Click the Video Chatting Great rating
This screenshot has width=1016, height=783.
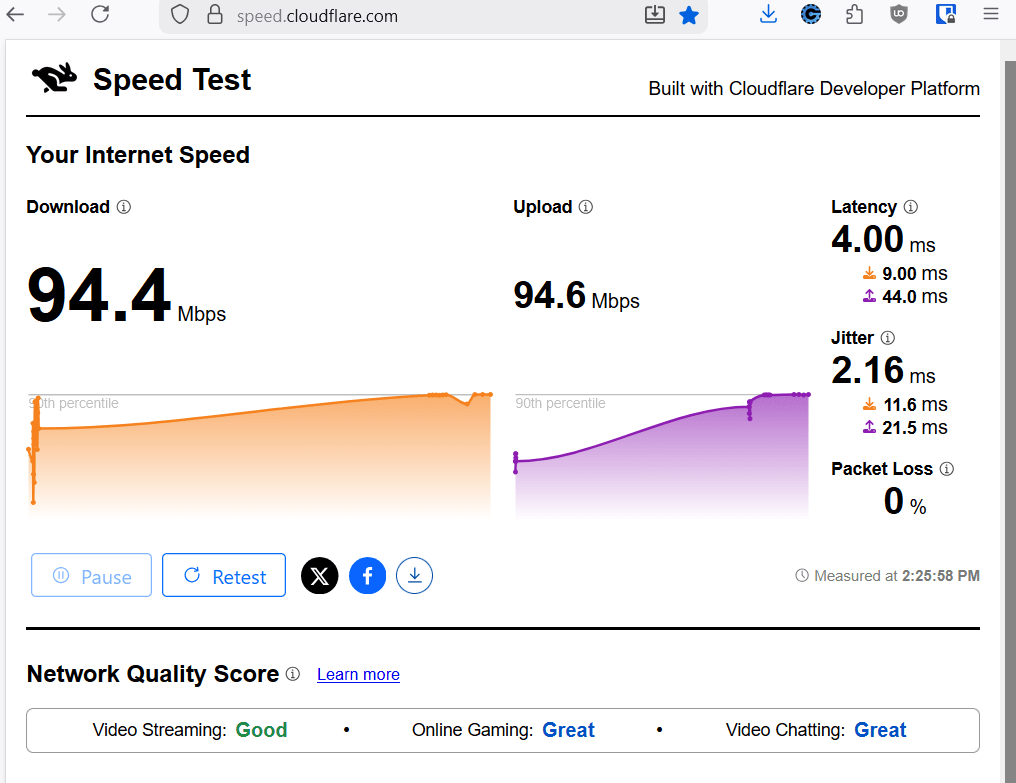tap(816, 730)
